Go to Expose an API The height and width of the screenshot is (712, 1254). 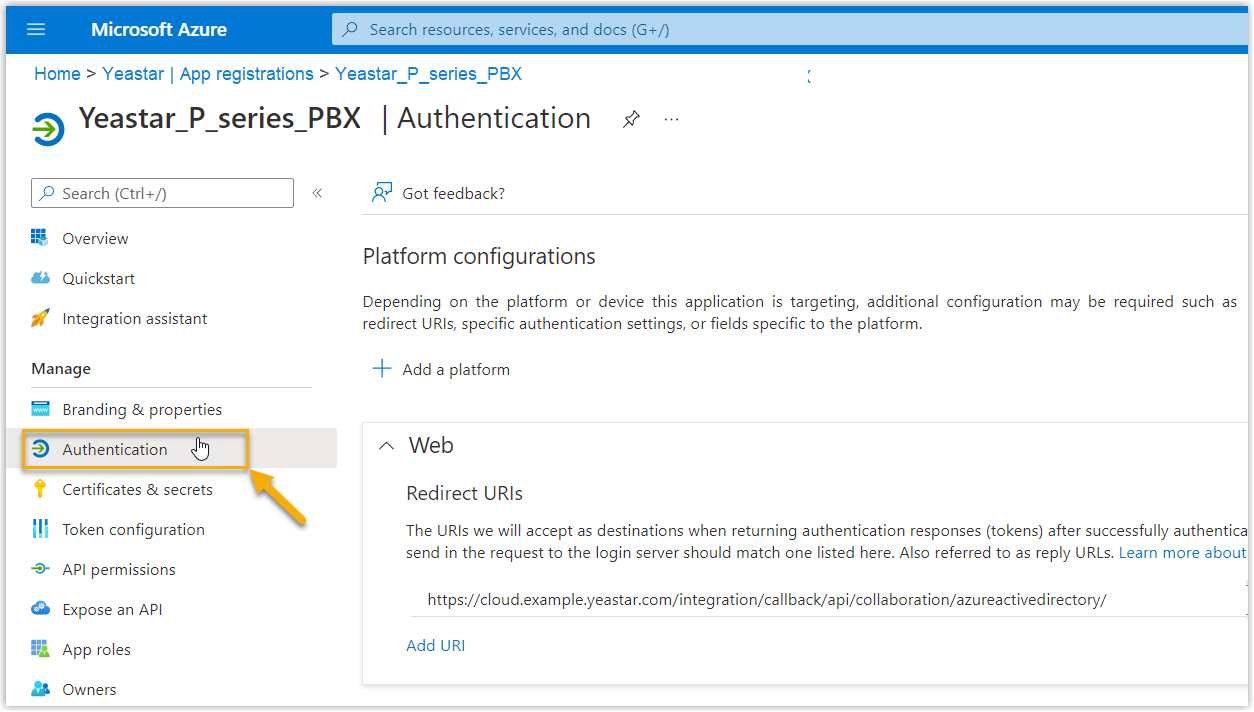pos(112,609)
